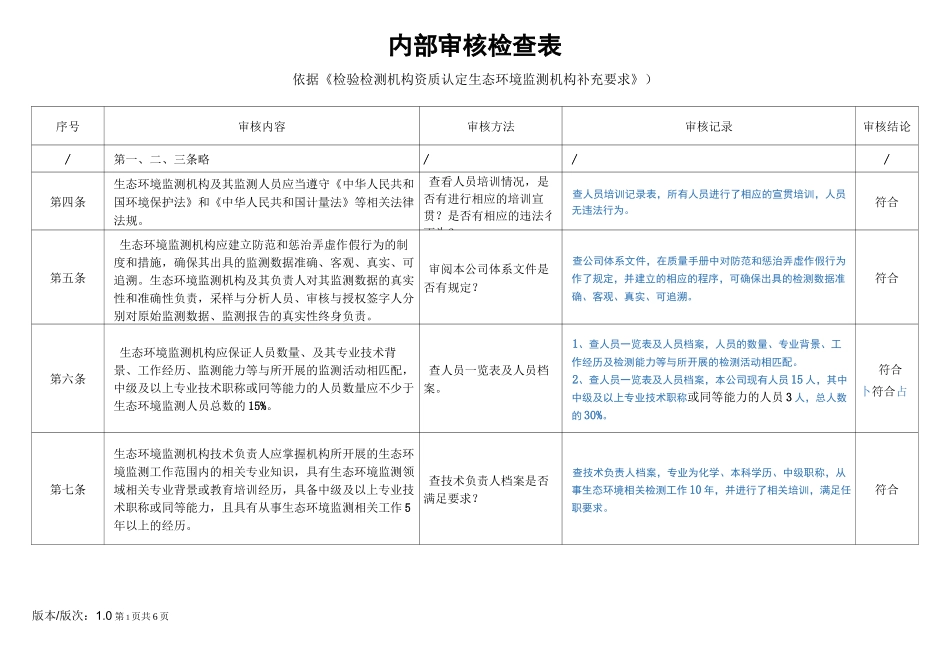Select 第六条 method 查人员一览表及人员档案

tap(486, 379)
